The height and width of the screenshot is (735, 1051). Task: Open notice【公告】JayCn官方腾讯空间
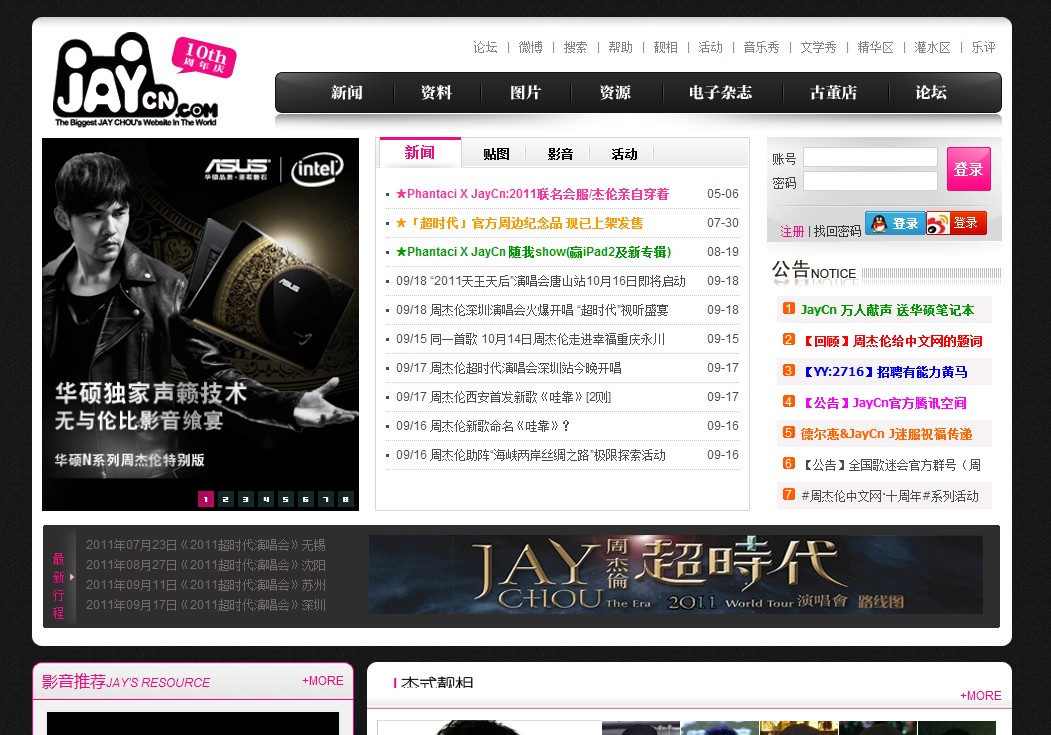point(883,403)
